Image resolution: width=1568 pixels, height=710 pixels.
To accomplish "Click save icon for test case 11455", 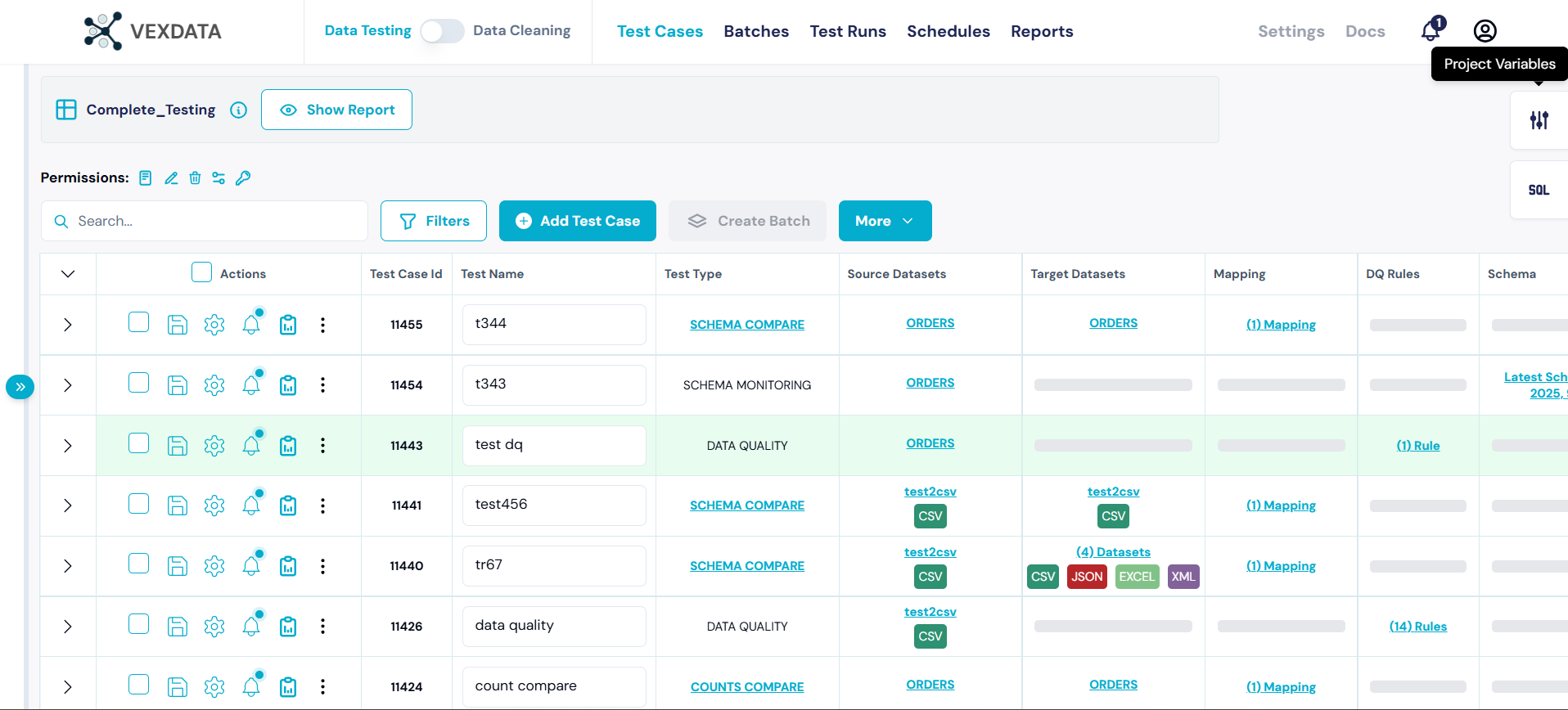I will tap(178, 325).
